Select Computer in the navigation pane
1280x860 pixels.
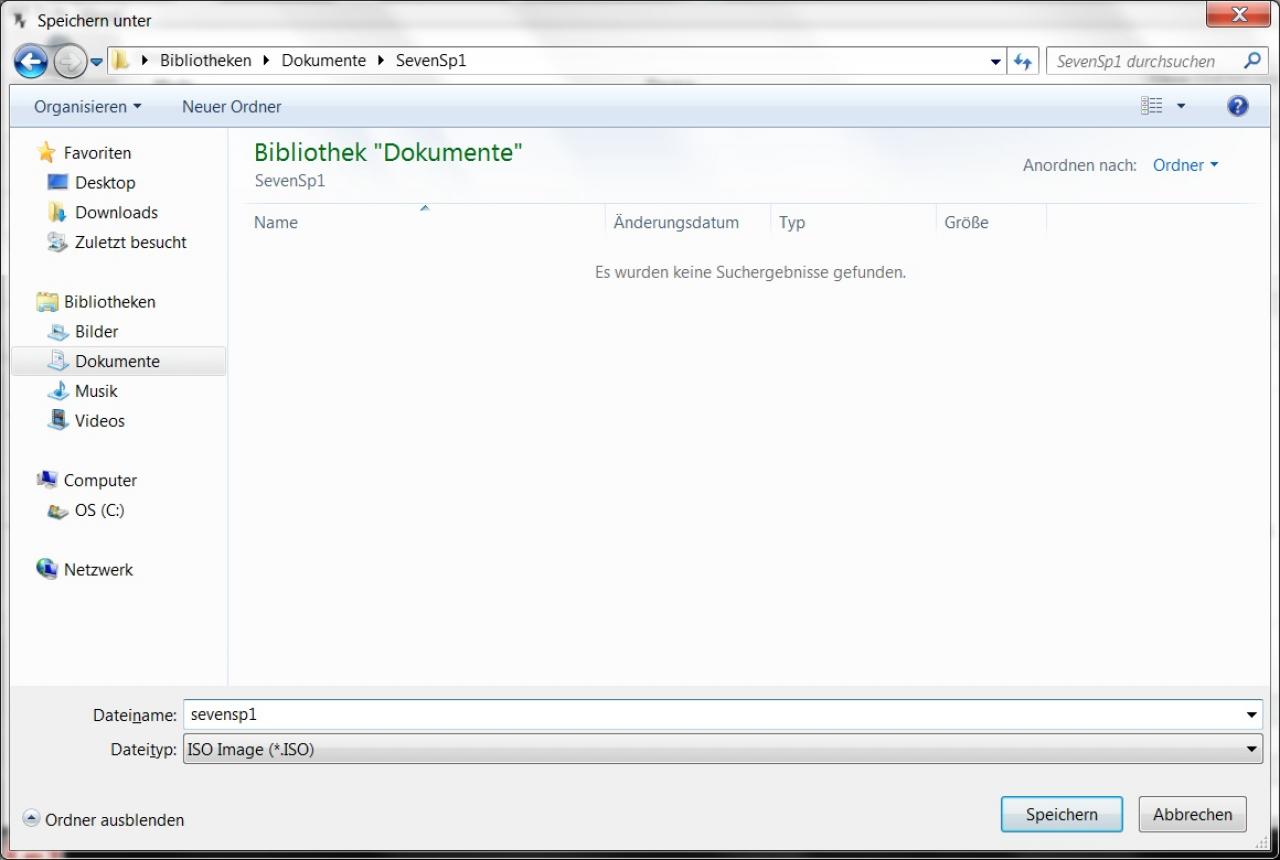point(100,480)
